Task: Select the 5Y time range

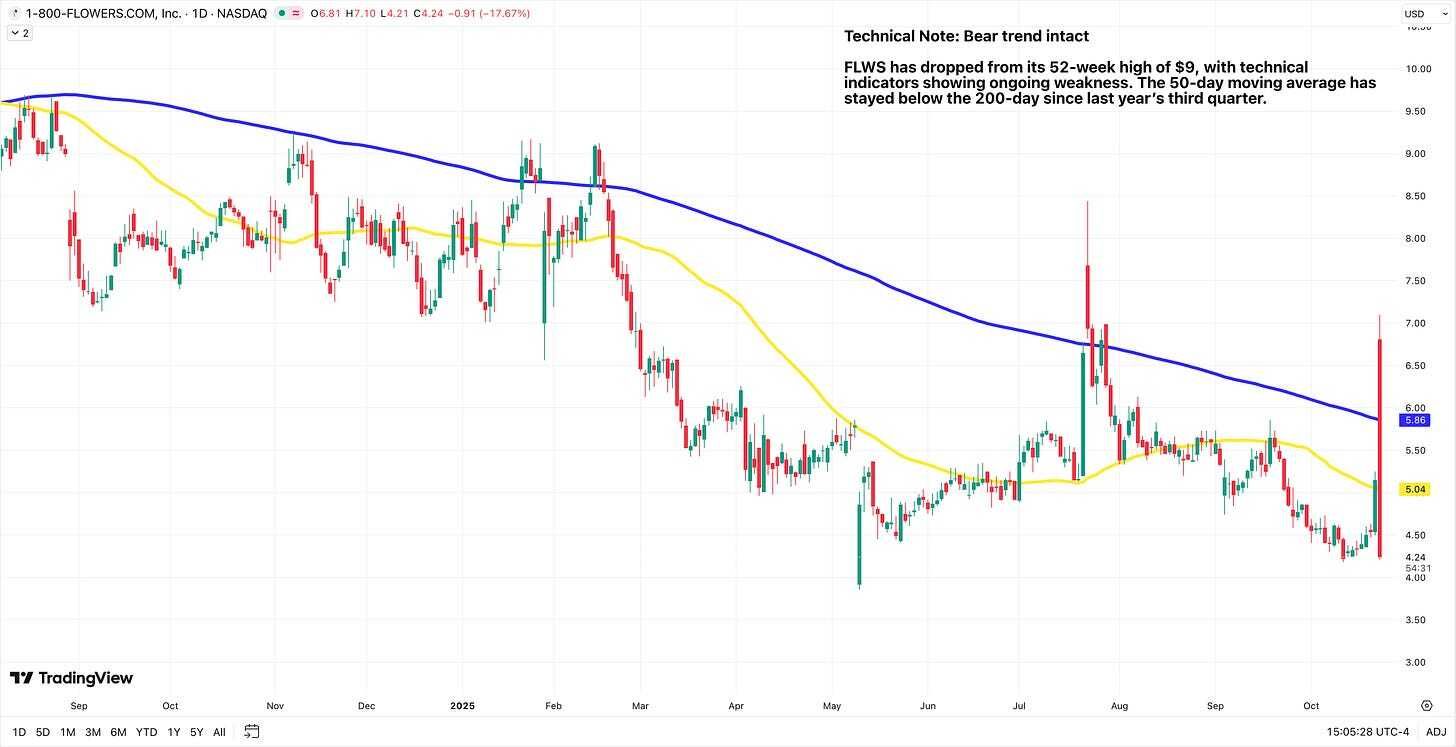Action: point(197,732)
